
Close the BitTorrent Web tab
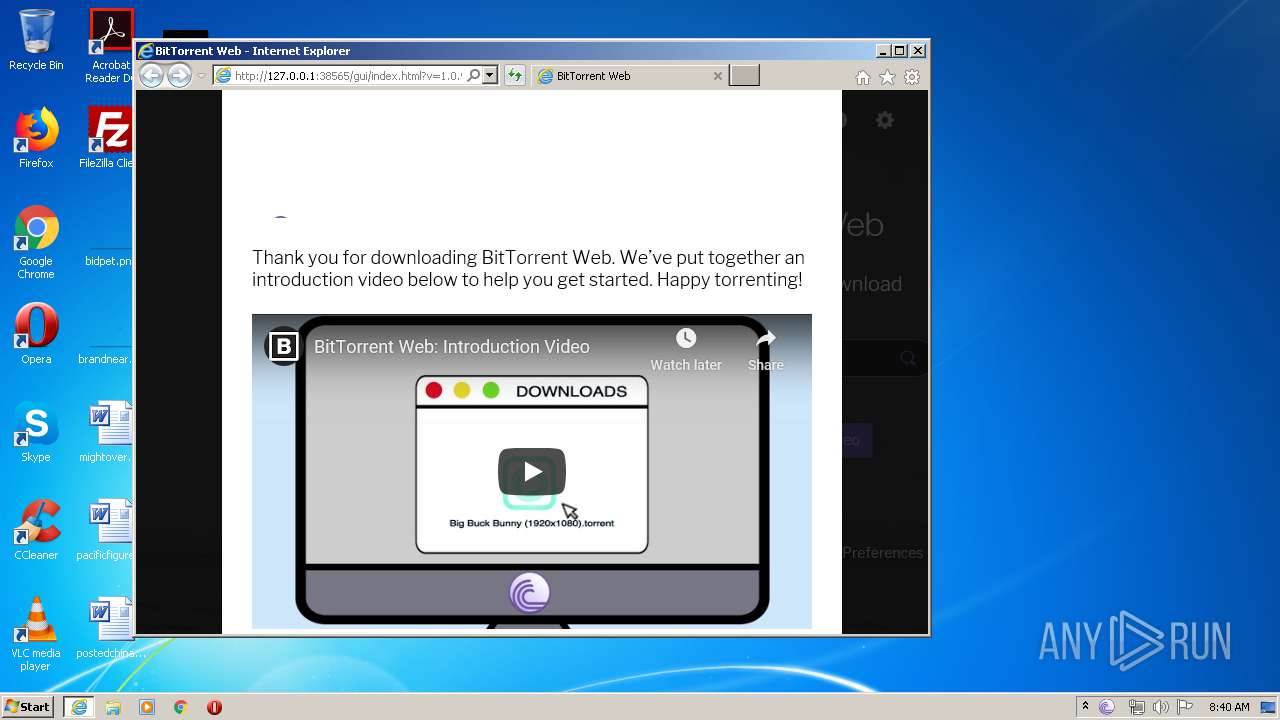click(x=717, y=76)
